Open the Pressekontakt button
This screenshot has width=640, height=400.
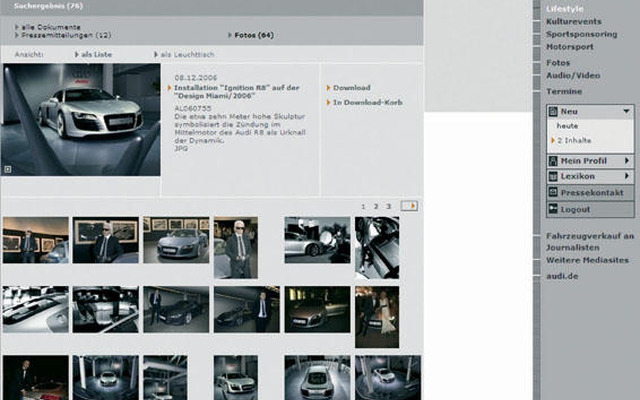pyautogui.click(x=590, y=193)
